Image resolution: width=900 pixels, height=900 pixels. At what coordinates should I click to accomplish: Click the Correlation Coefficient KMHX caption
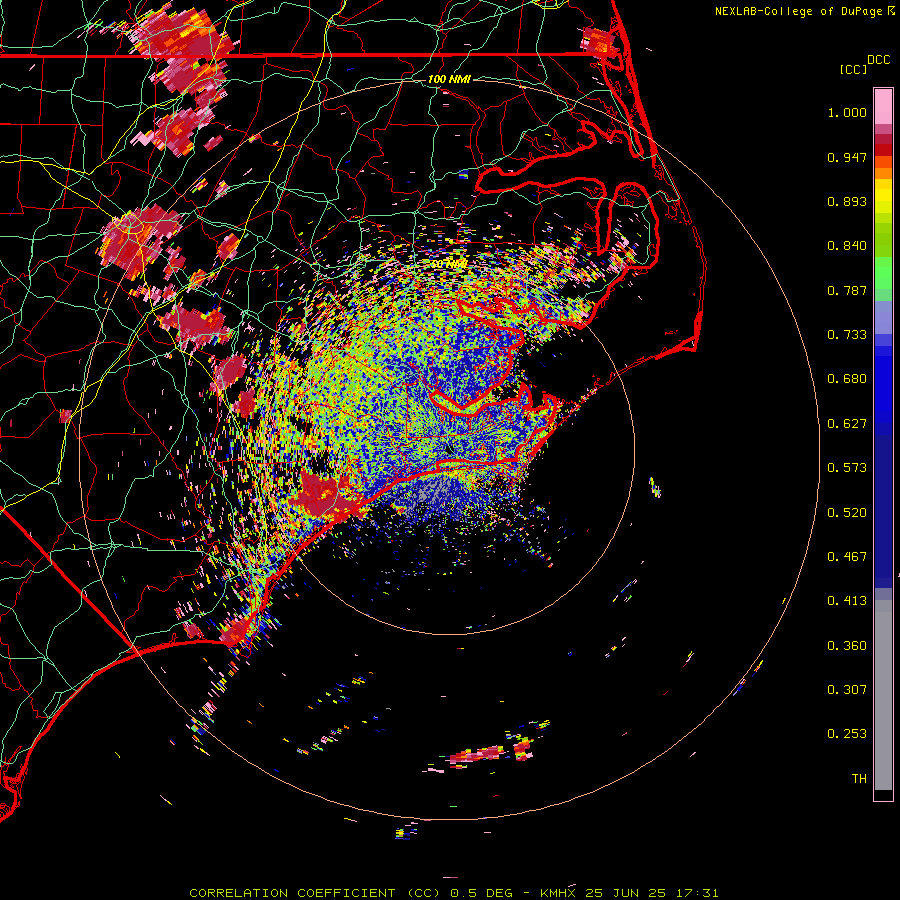[x=453, y=893]
